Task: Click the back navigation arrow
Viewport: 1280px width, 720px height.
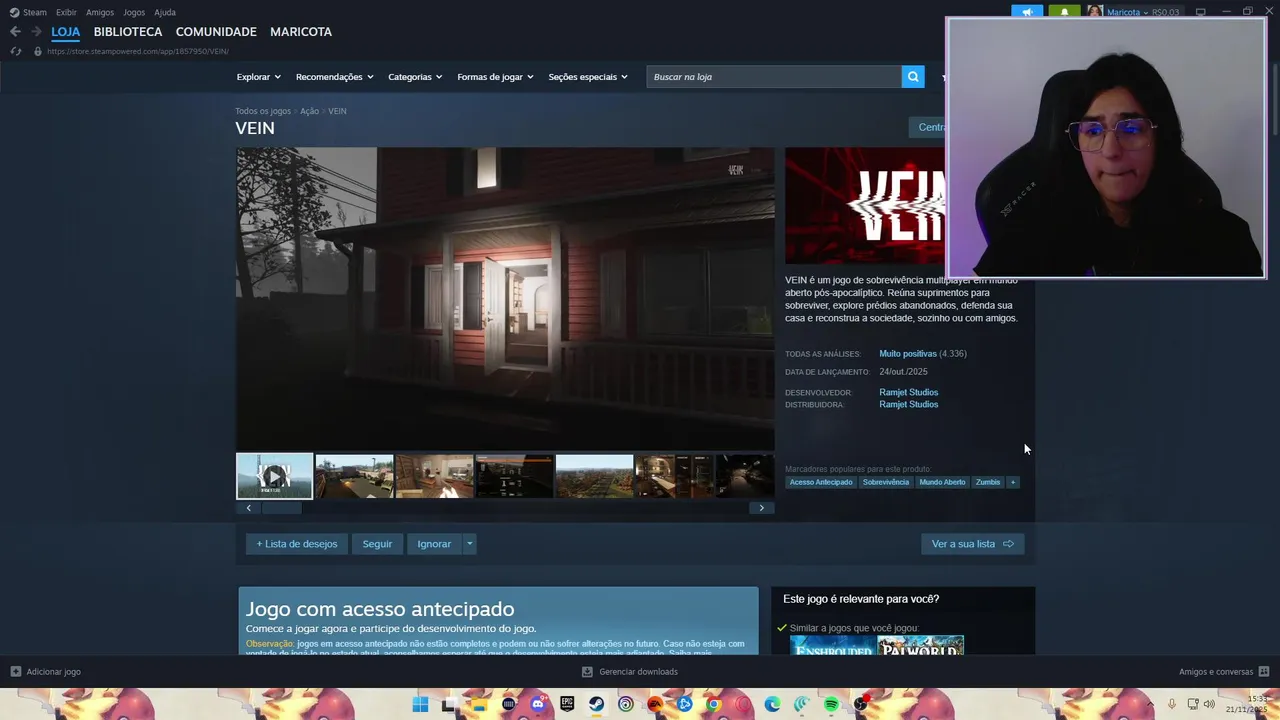Action: 15,32
